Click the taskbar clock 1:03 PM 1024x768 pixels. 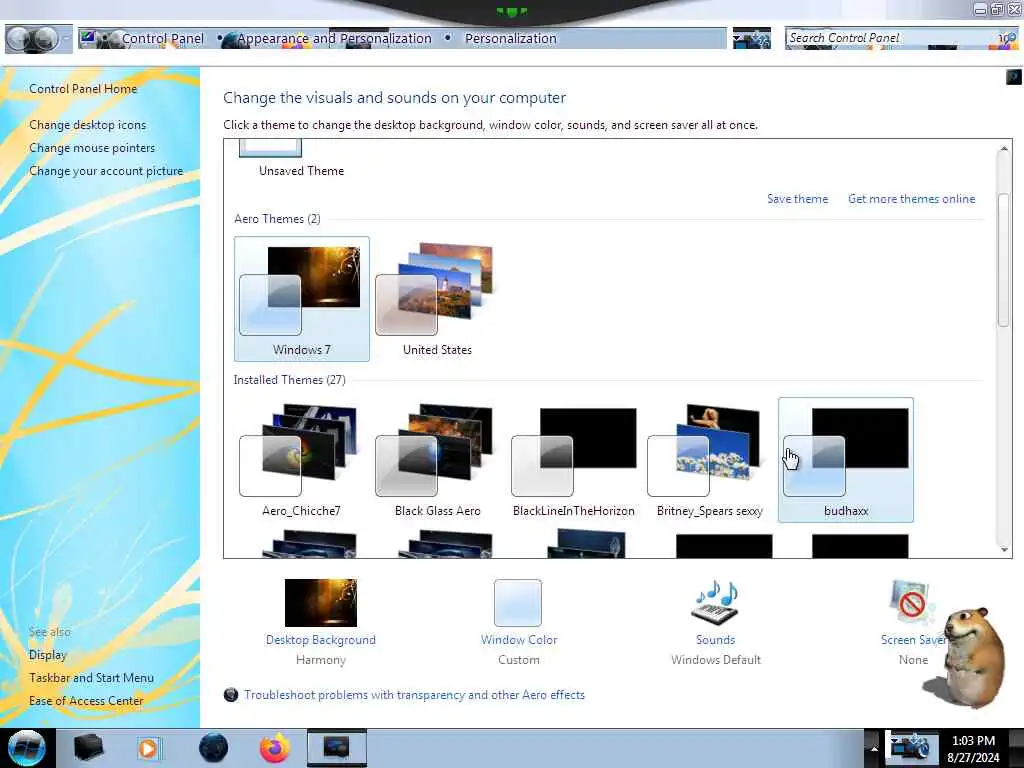(973, 741)
